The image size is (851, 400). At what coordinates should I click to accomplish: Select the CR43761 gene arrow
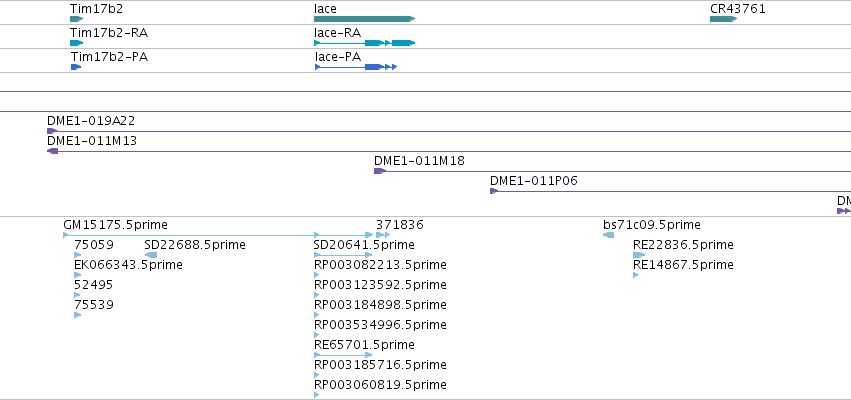pos(723,19)
